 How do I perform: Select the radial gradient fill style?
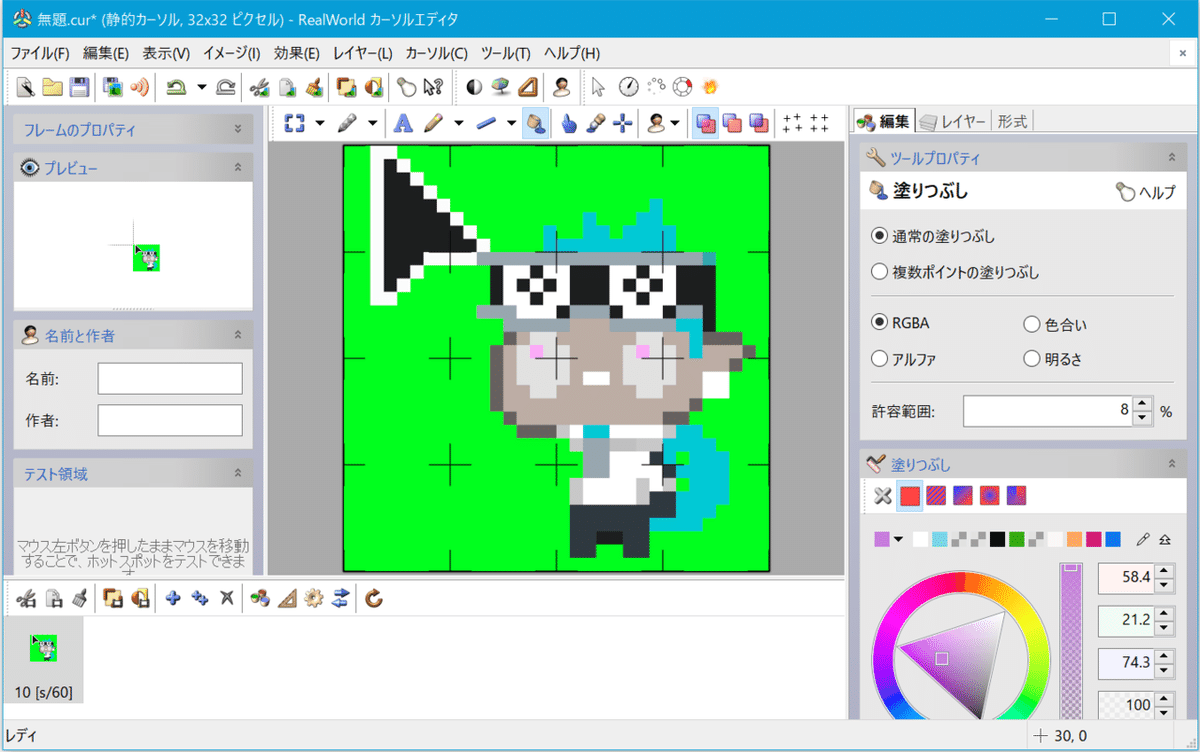990,495
